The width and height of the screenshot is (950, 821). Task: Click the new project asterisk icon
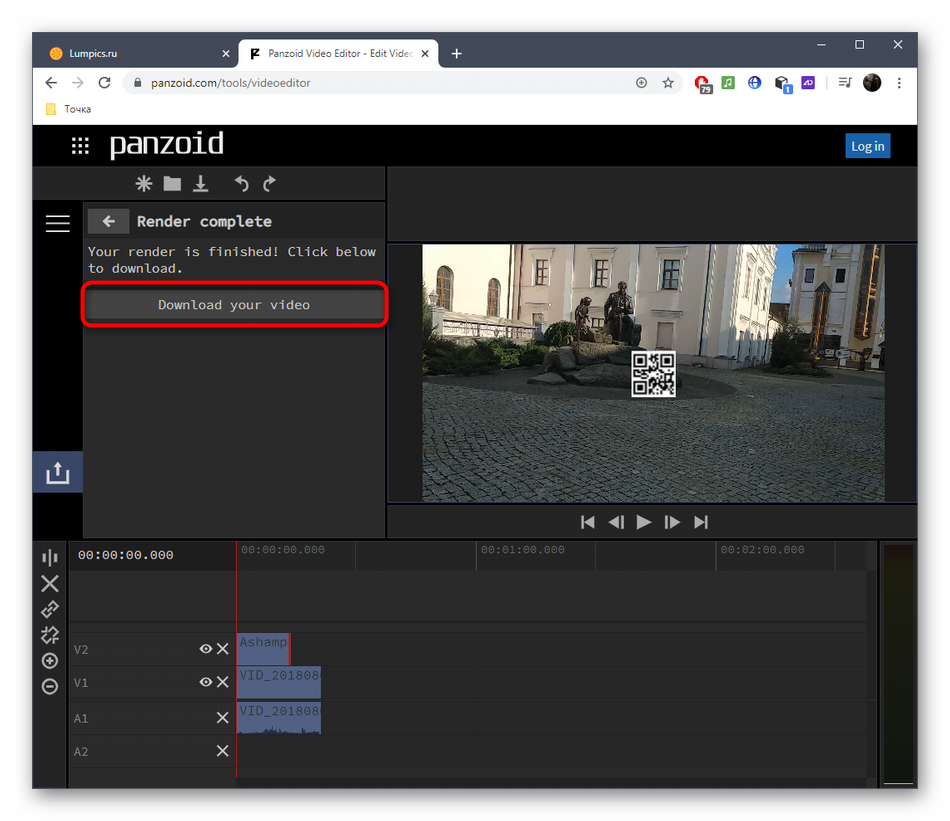144,184
